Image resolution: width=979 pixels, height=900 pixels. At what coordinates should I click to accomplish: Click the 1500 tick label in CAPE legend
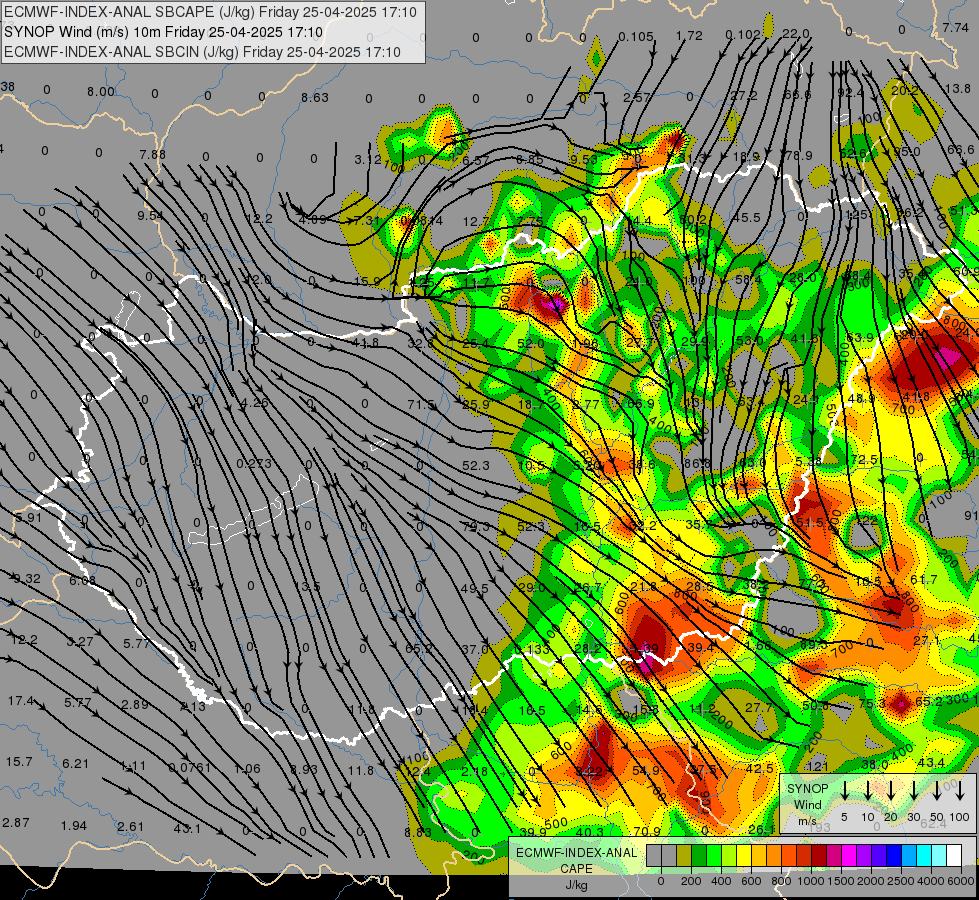click(x=840, y=881)
